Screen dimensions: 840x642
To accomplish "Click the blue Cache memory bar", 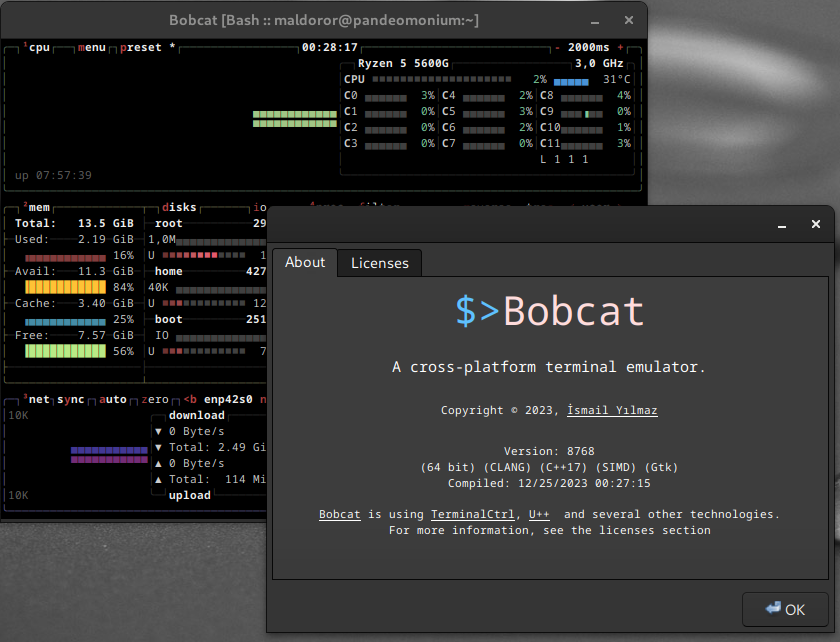I will [x=65, y=322].
